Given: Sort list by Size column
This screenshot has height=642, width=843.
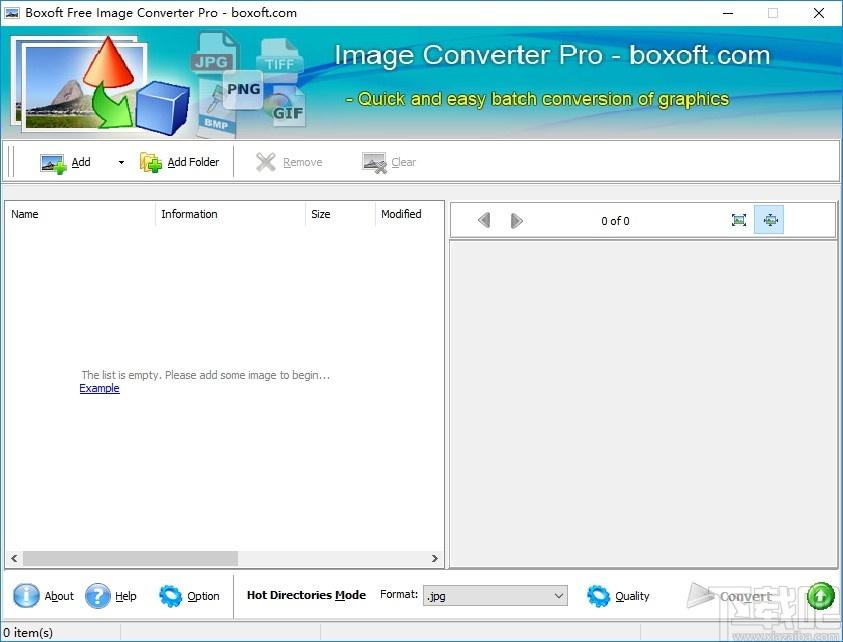Looking at the screenshot, I should point(340,214).
